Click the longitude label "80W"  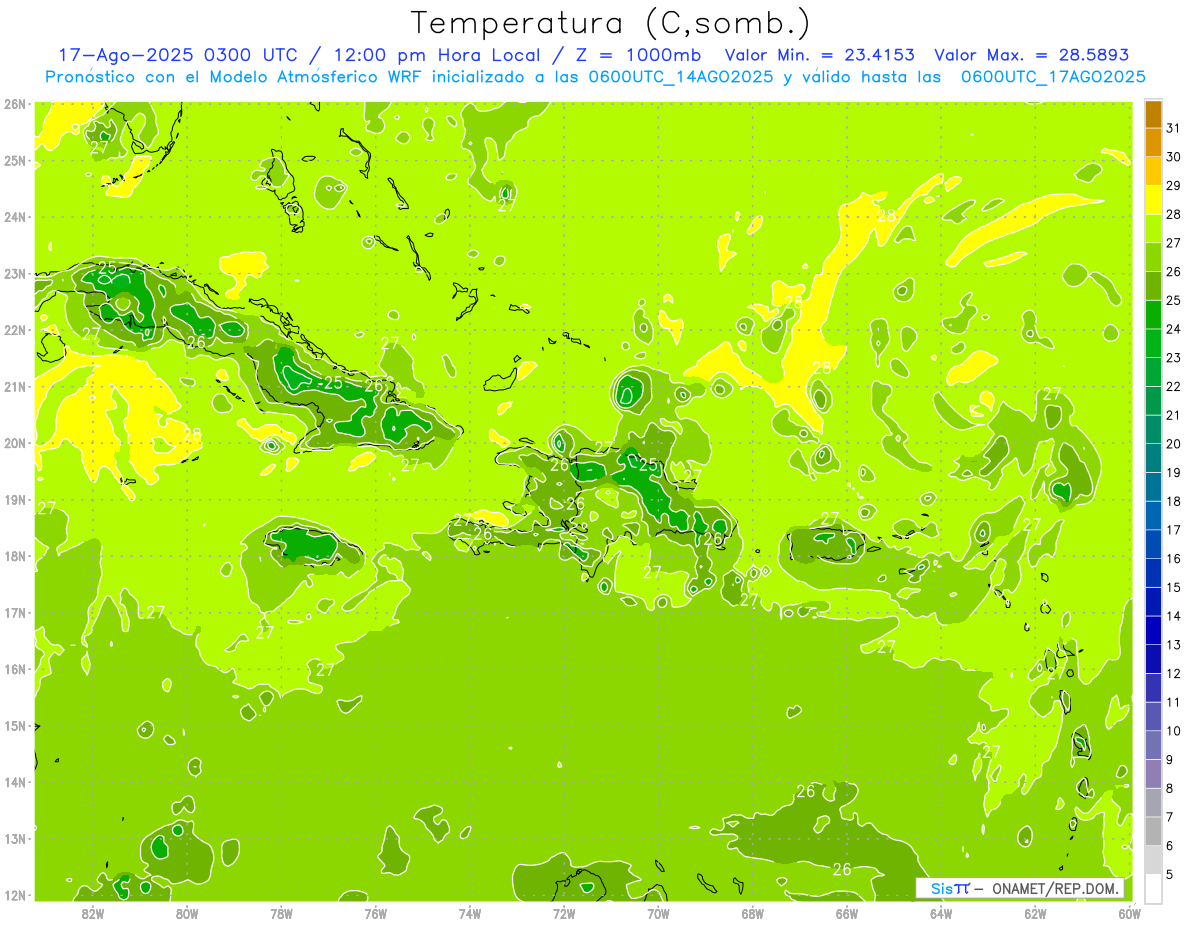pos(186,914)
